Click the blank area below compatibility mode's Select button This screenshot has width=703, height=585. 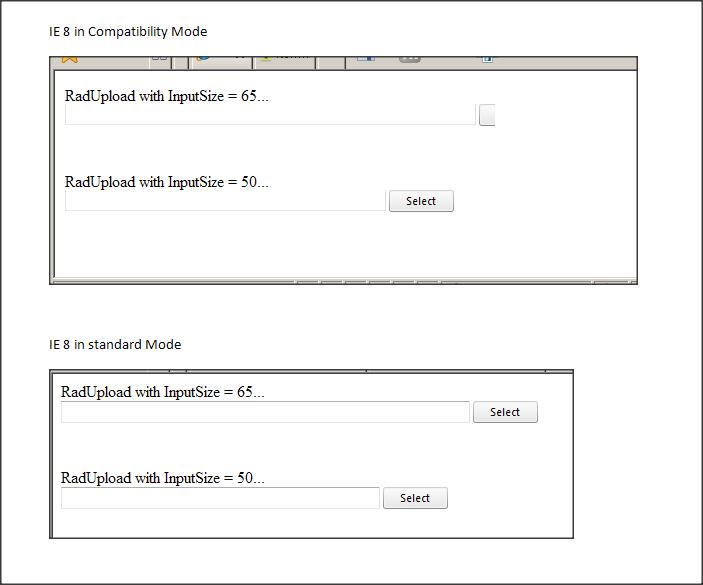click(x=421, y=245)
